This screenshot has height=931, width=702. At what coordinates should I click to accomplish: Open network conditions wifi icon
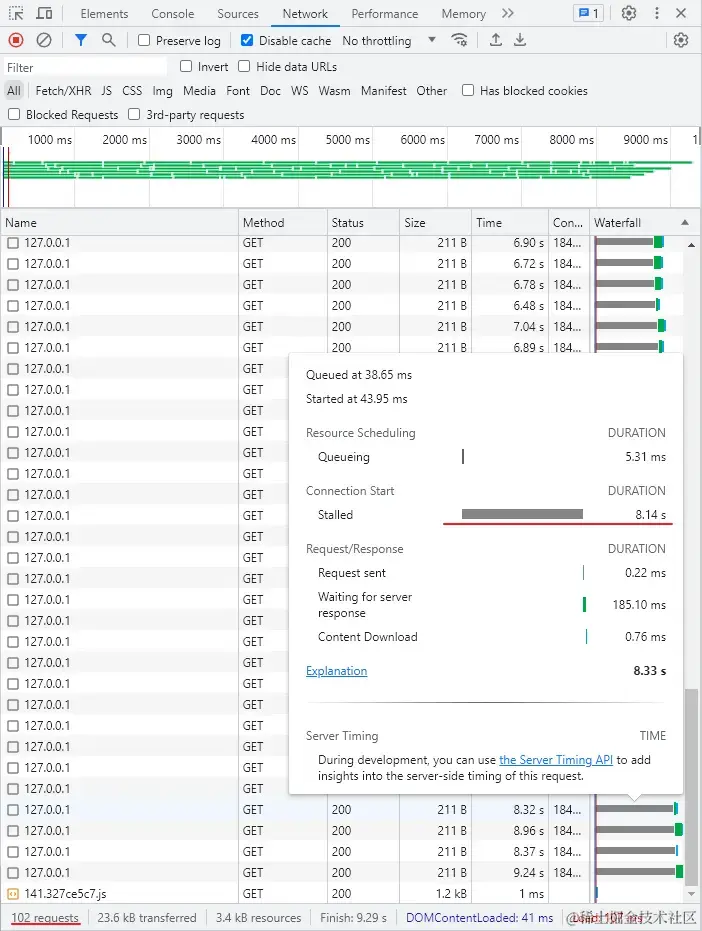tap(459, 40)
